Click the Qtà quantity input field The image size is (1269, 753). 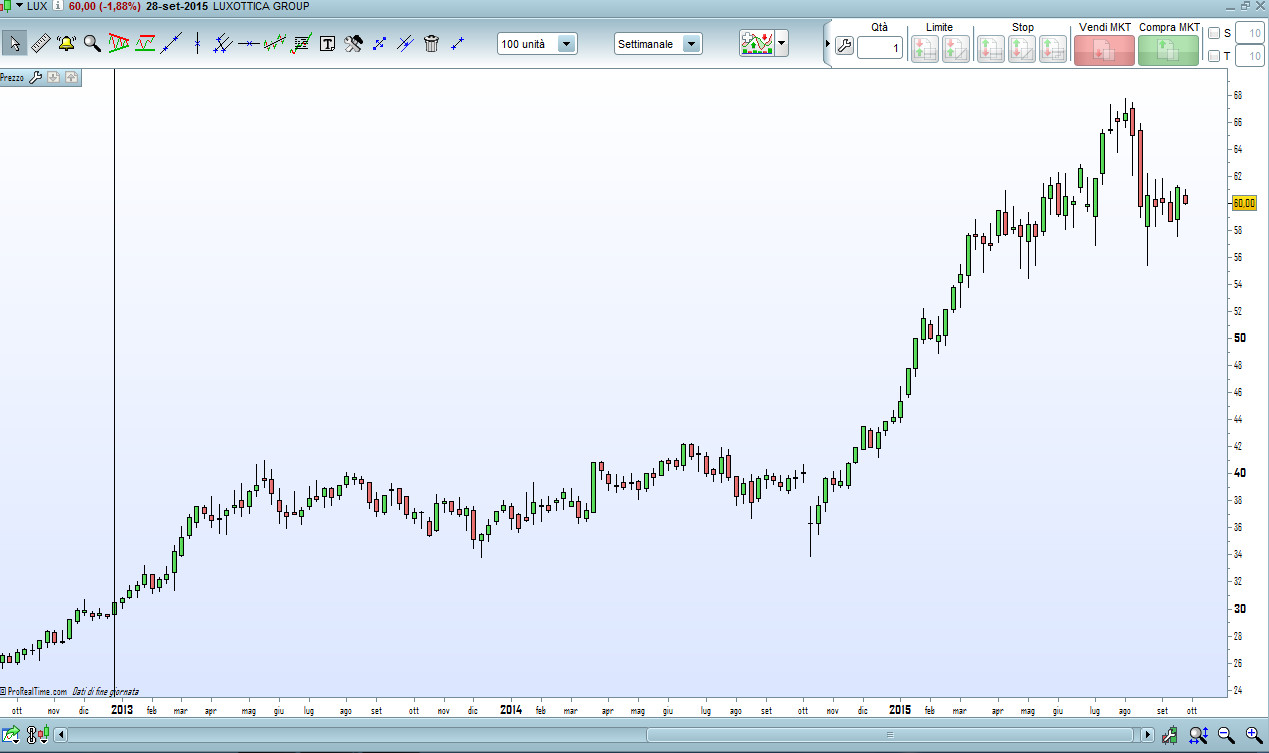pos(880,47)
